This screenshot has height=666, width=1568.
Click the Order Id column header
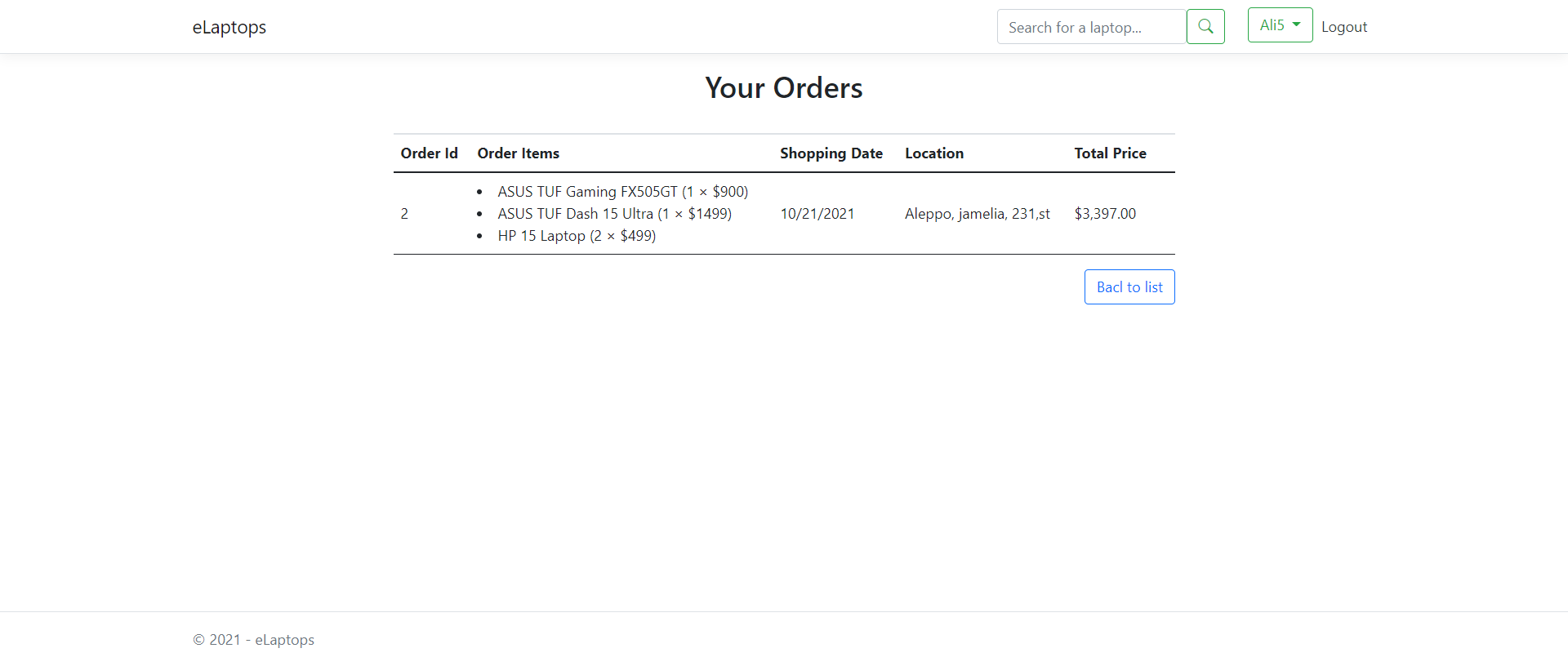coord(429,153)
